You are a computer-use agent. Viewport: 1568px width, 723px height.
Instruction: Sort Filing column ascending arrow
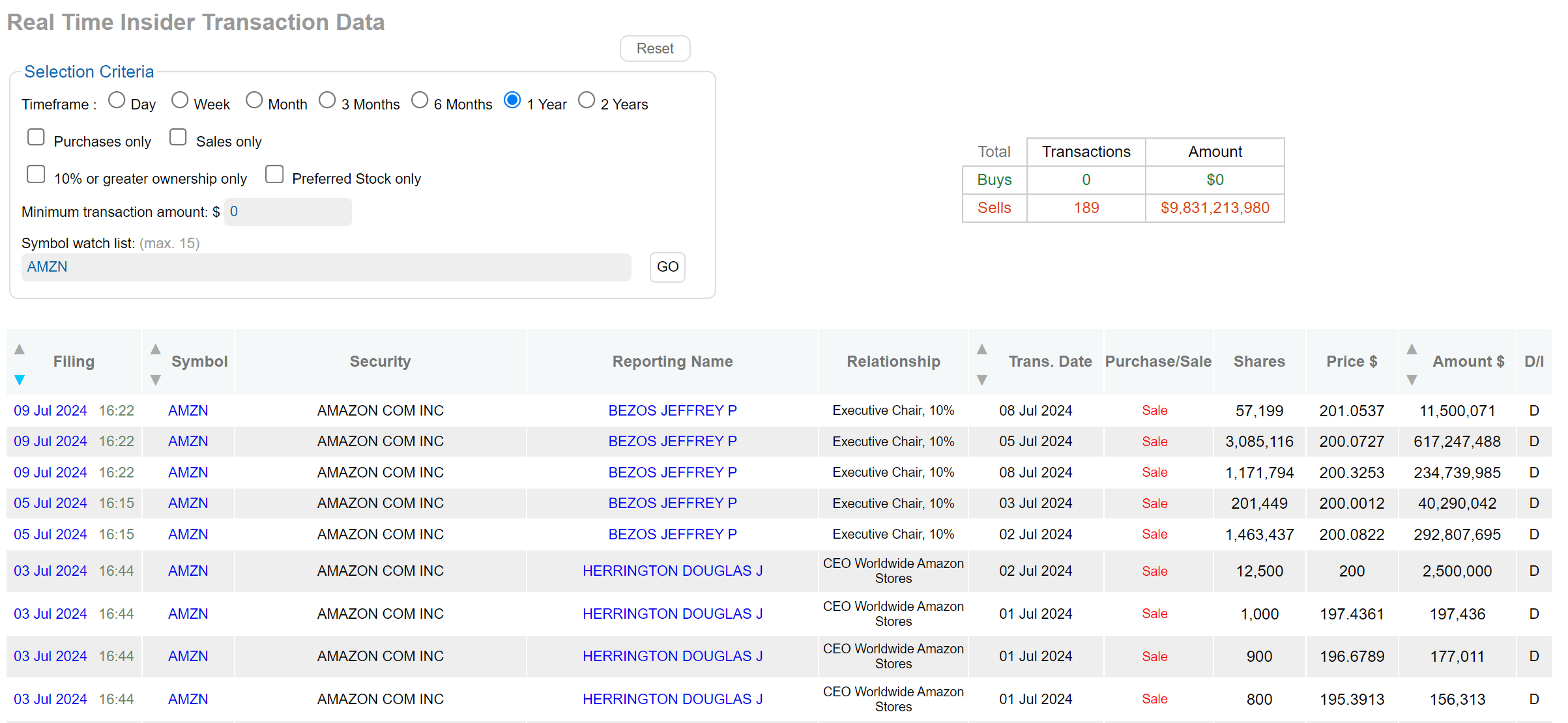pyautogui.click(x=20, y=349)
